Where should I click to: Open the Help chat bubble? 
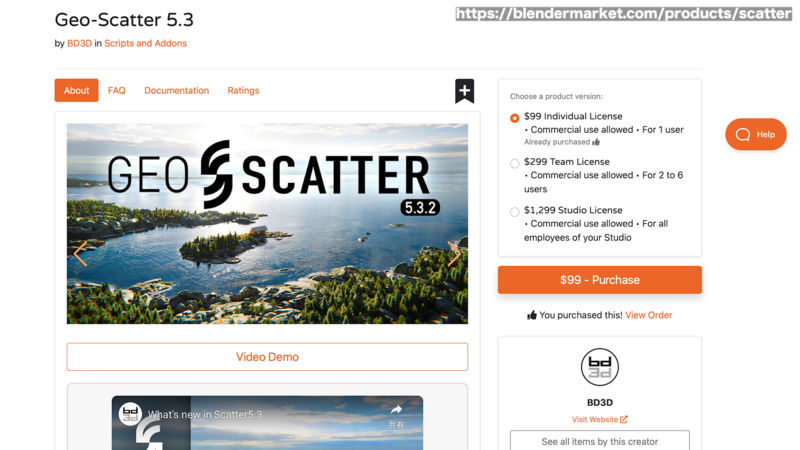click(x=756, y=134)
